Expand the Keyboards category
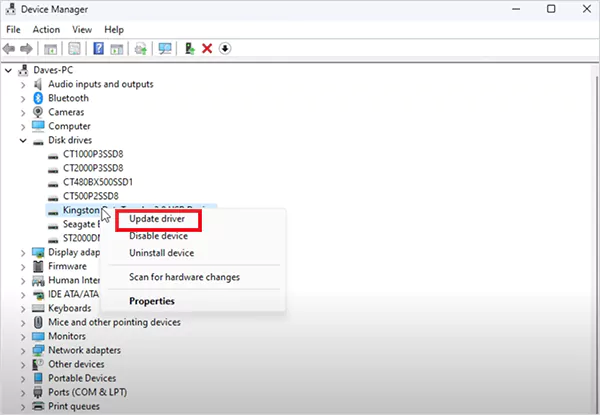 [x=23, y=309]
